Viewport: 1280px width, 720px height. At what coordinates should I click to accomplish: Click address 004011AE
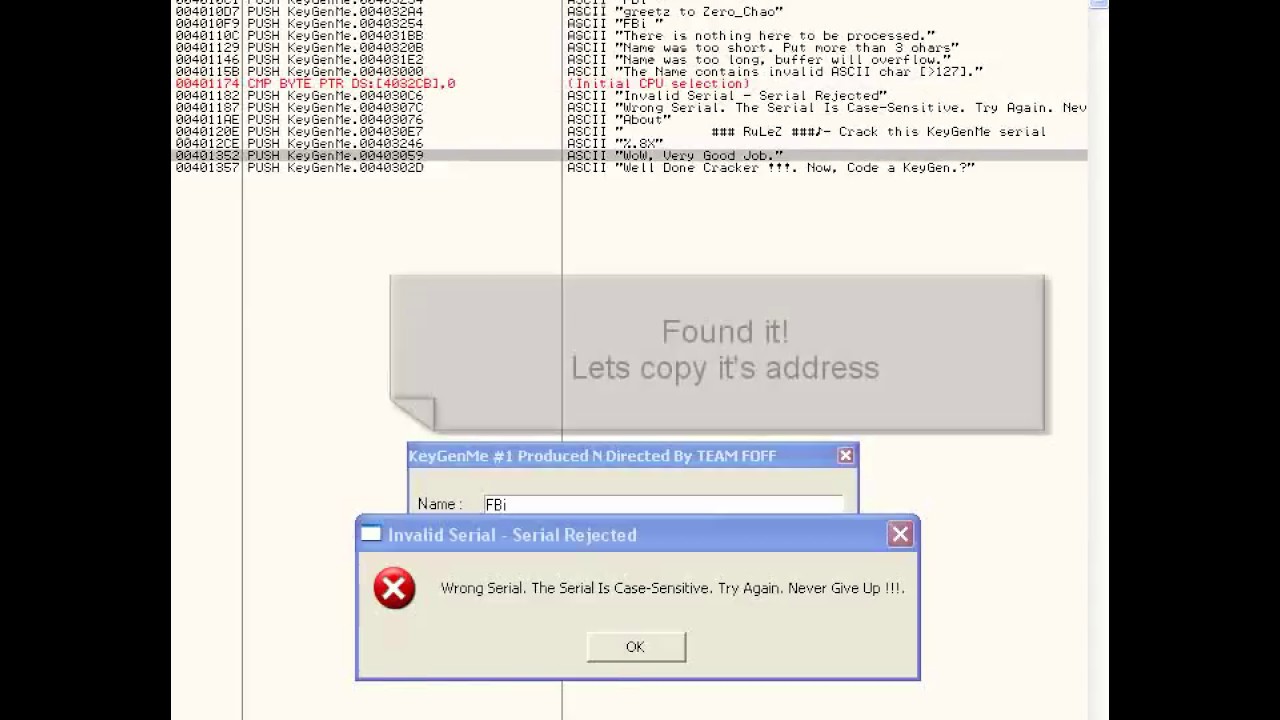pos(207,120)
